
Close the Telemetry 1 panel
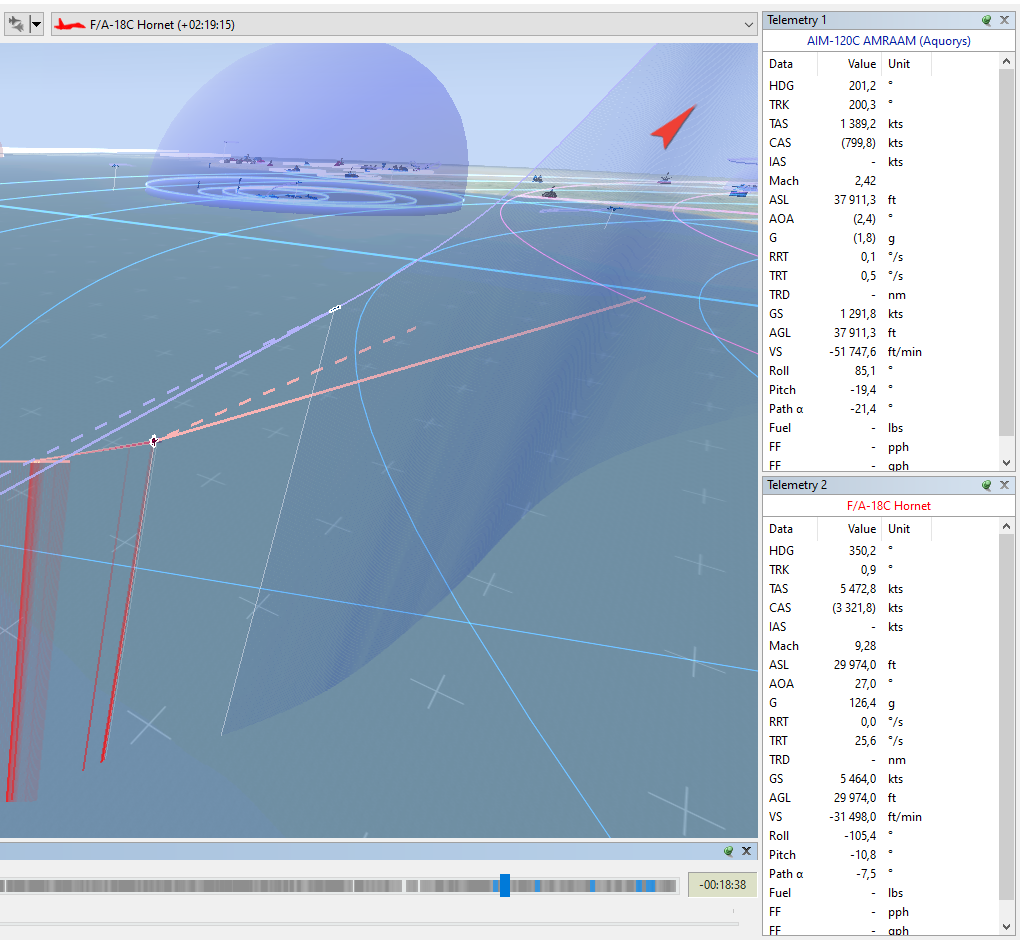point(1004,20)
